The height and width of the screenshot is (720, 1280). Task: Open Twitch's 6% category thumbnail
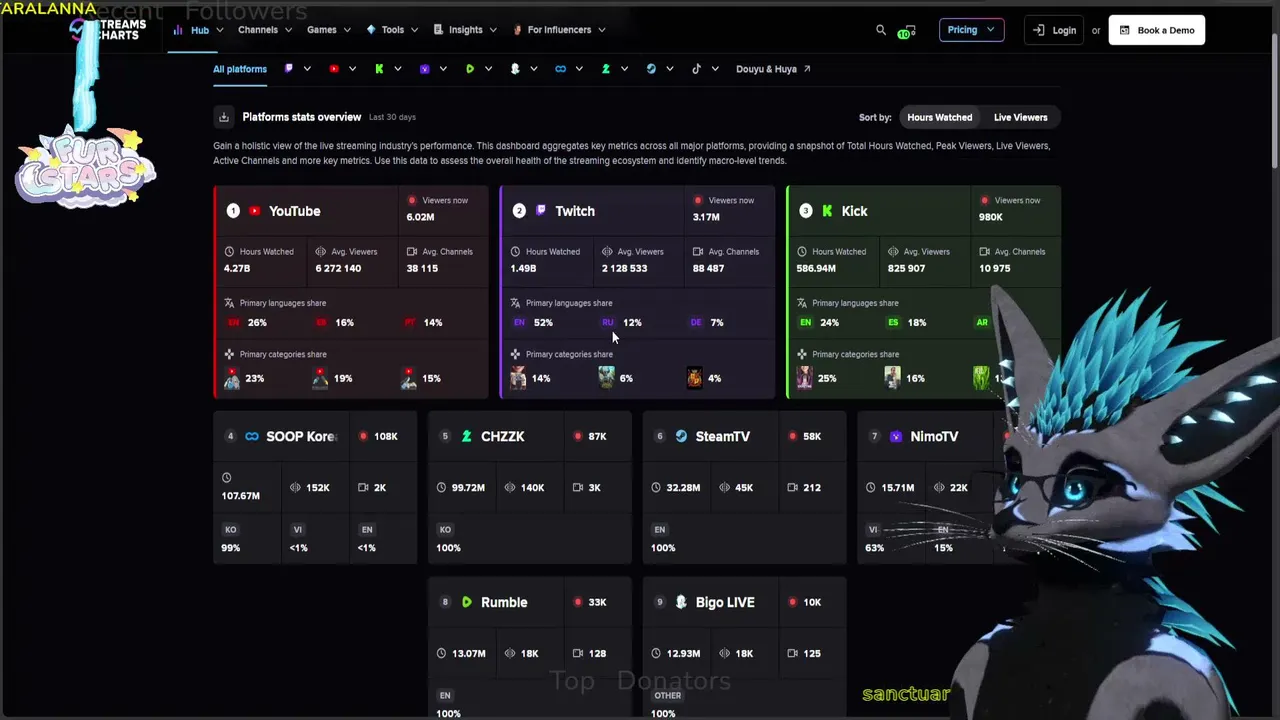(x=606, y=378)
